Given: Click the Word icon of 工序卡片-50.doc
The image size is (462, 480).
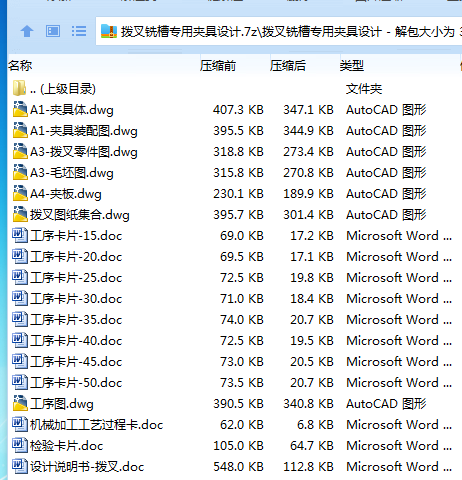Looking at the screenshot, I should pyautogui.click(x=20, y=382).
